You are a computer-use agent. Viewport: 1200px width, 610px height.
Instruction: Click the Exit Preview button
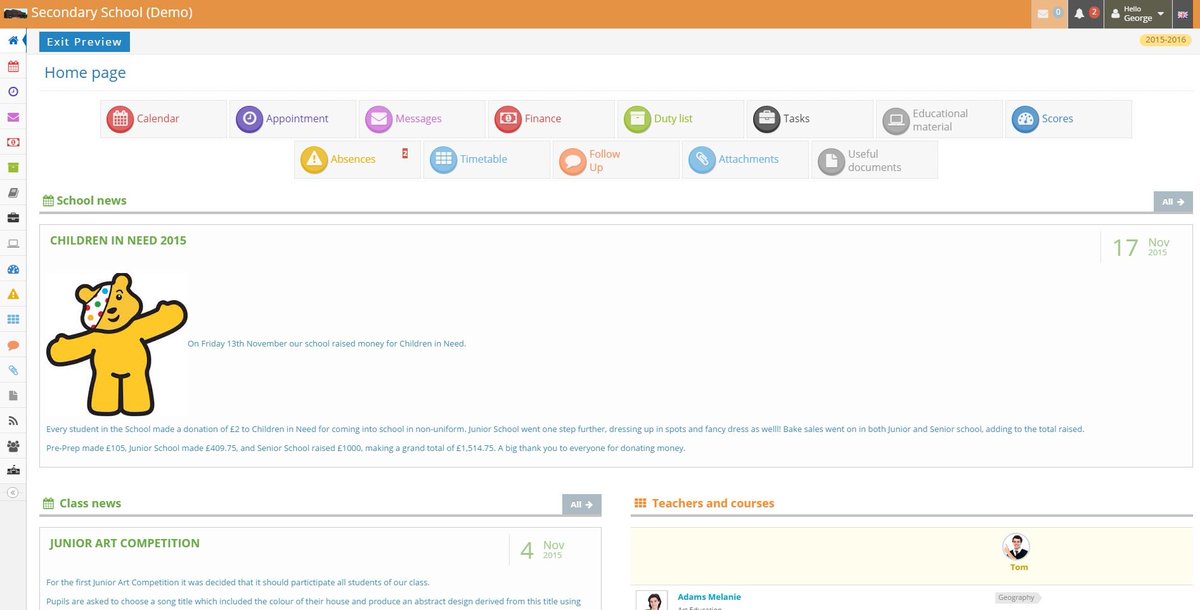pos(84,42)
